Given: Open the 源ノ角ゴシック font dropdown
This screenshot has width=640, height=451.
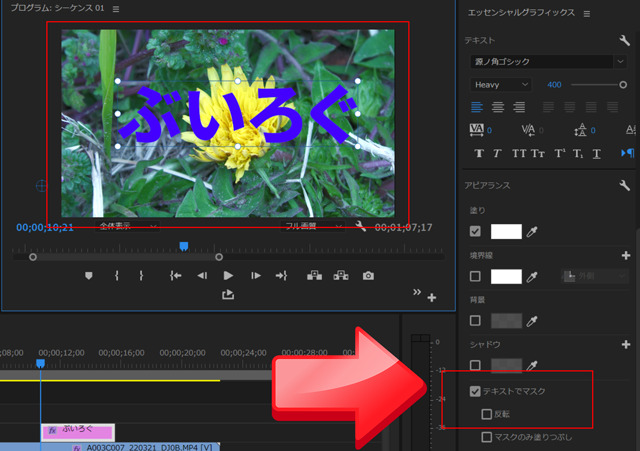Looking at the screenshot, I should 547,62.
